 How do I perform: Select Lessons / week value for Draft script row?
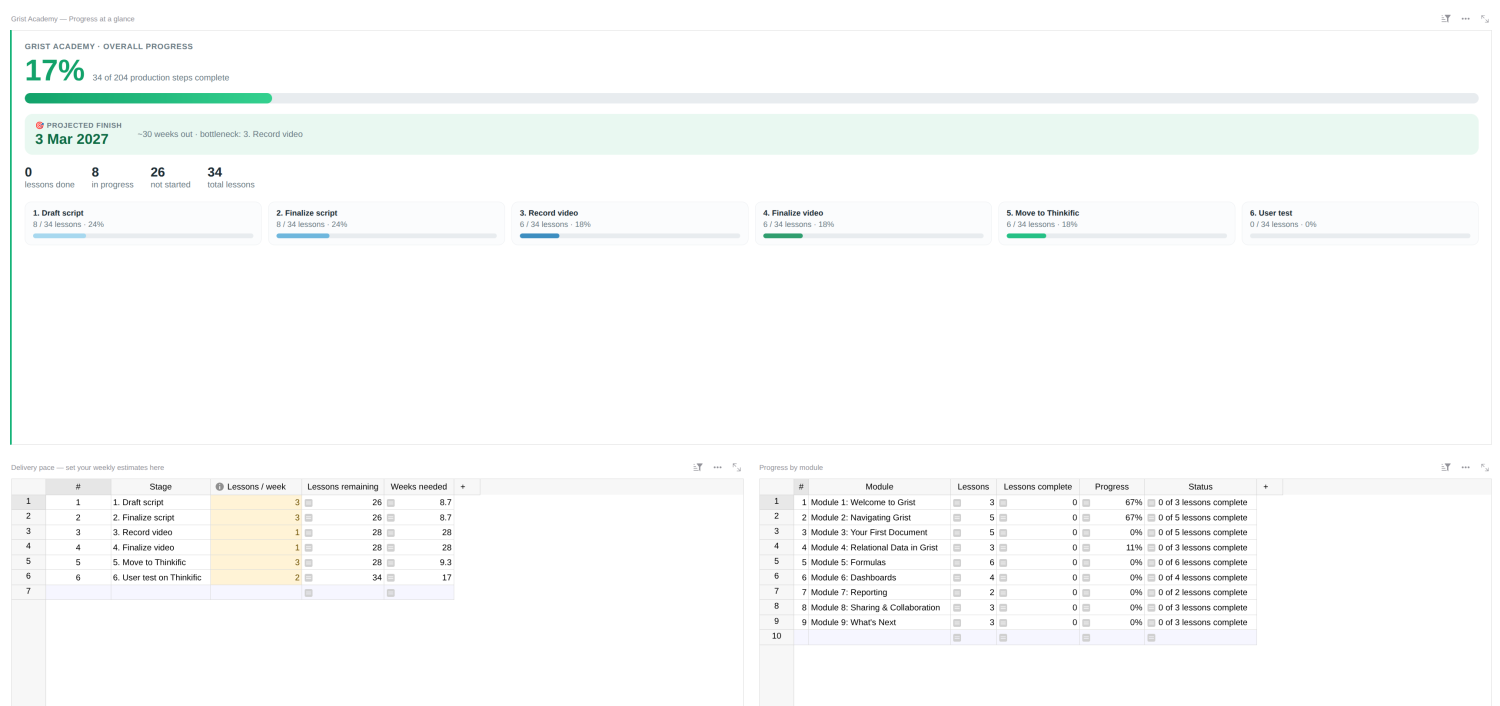(256, 503)
